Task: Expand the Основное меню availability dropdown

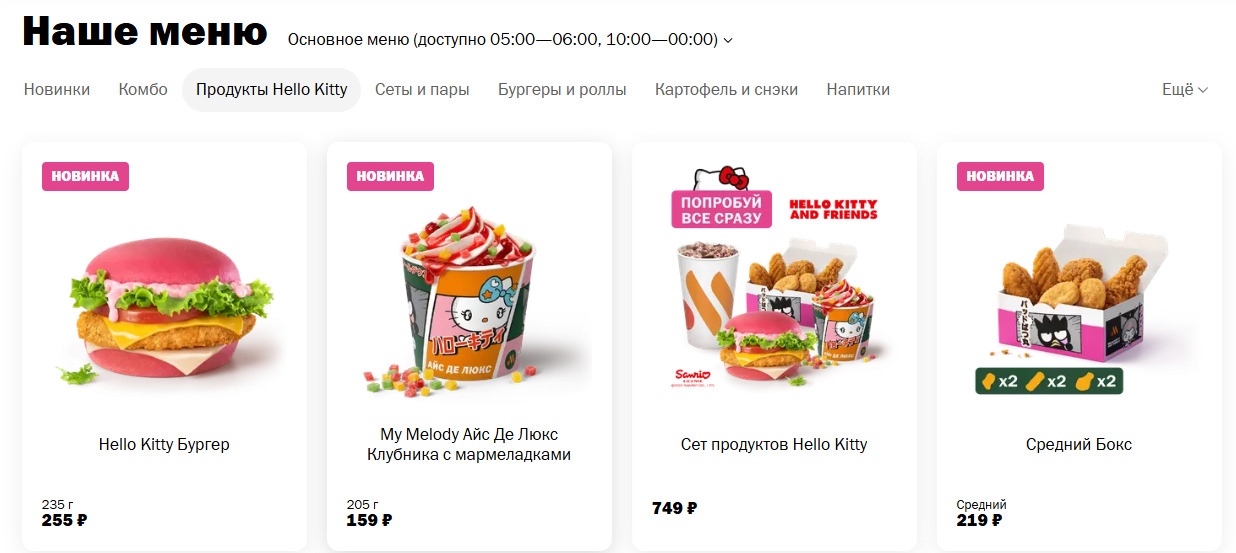Action: (510, 40)
